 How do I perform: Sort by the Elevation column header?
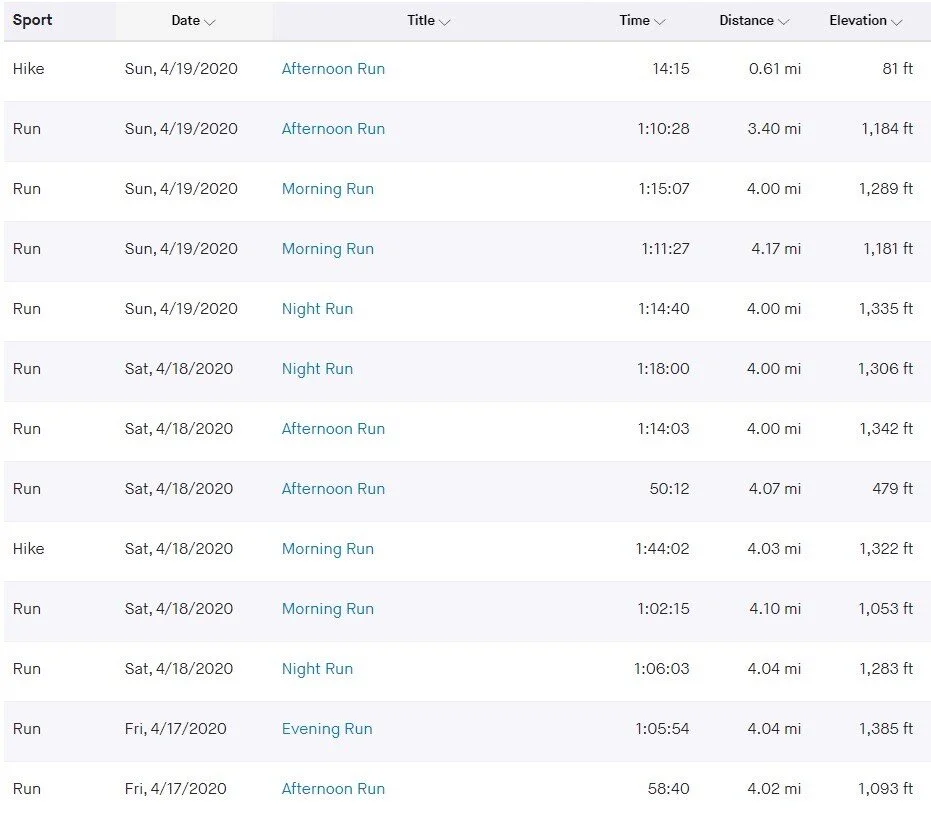866,21
